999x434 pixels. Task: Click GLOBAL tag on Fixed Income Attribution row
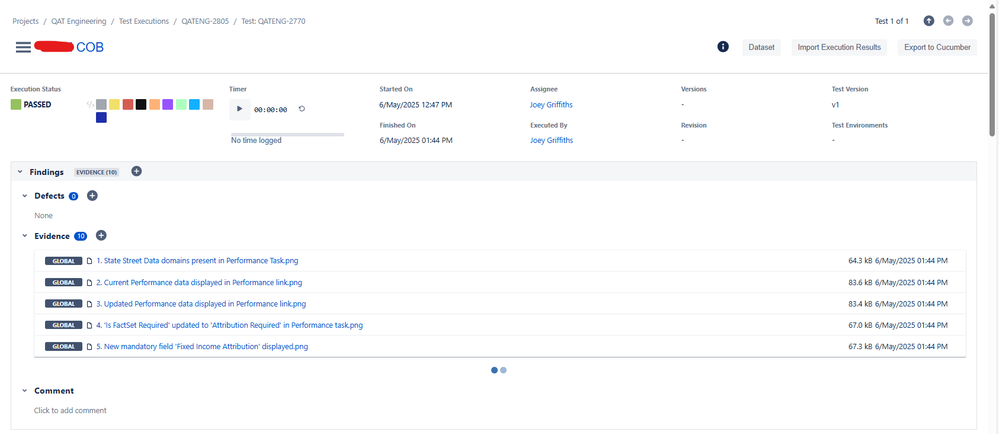point(64,347)
